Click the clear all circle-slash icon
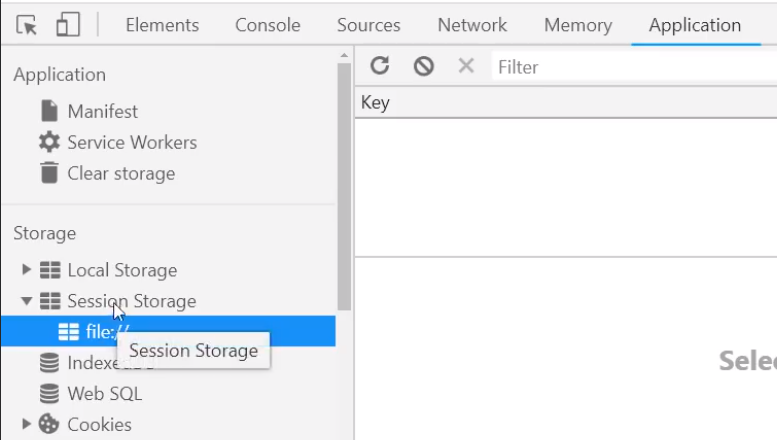The width and height of the screenshot is (777, 440). pos(424,66)
